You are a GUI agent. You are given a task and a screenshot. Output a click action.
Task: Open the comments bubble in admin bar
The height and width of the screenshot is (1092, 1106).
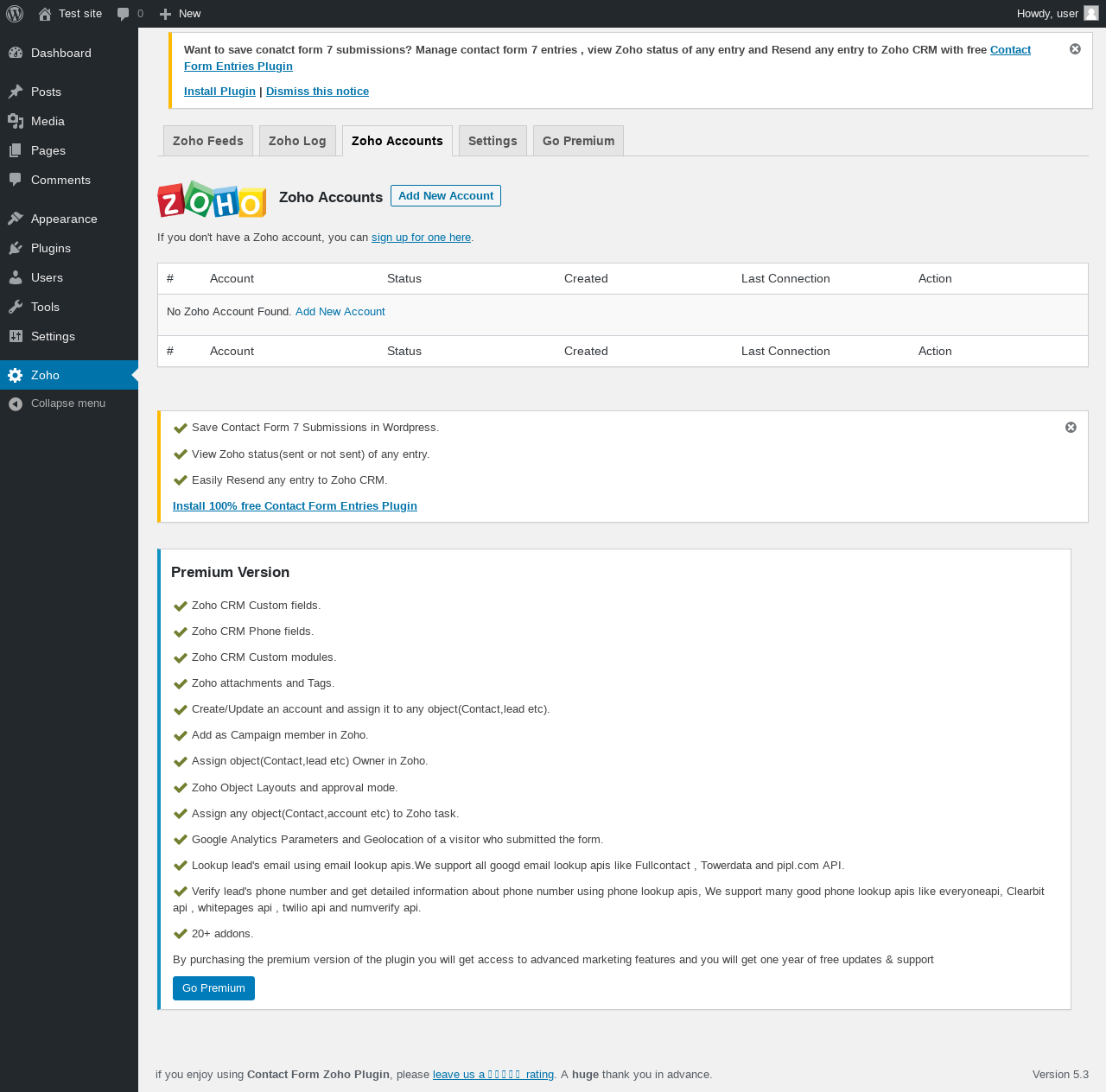[124, 14]
